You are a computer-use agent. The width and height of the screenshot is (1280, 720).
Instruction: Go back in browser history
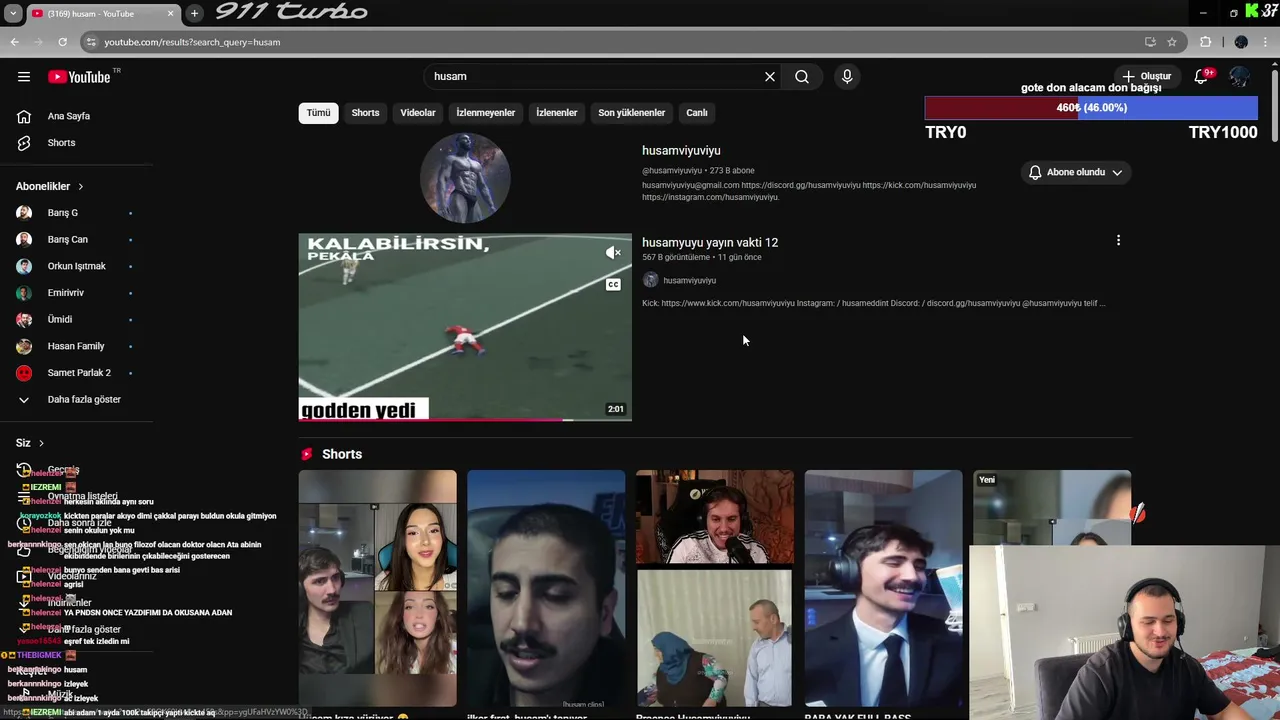[x=14, y=42]
